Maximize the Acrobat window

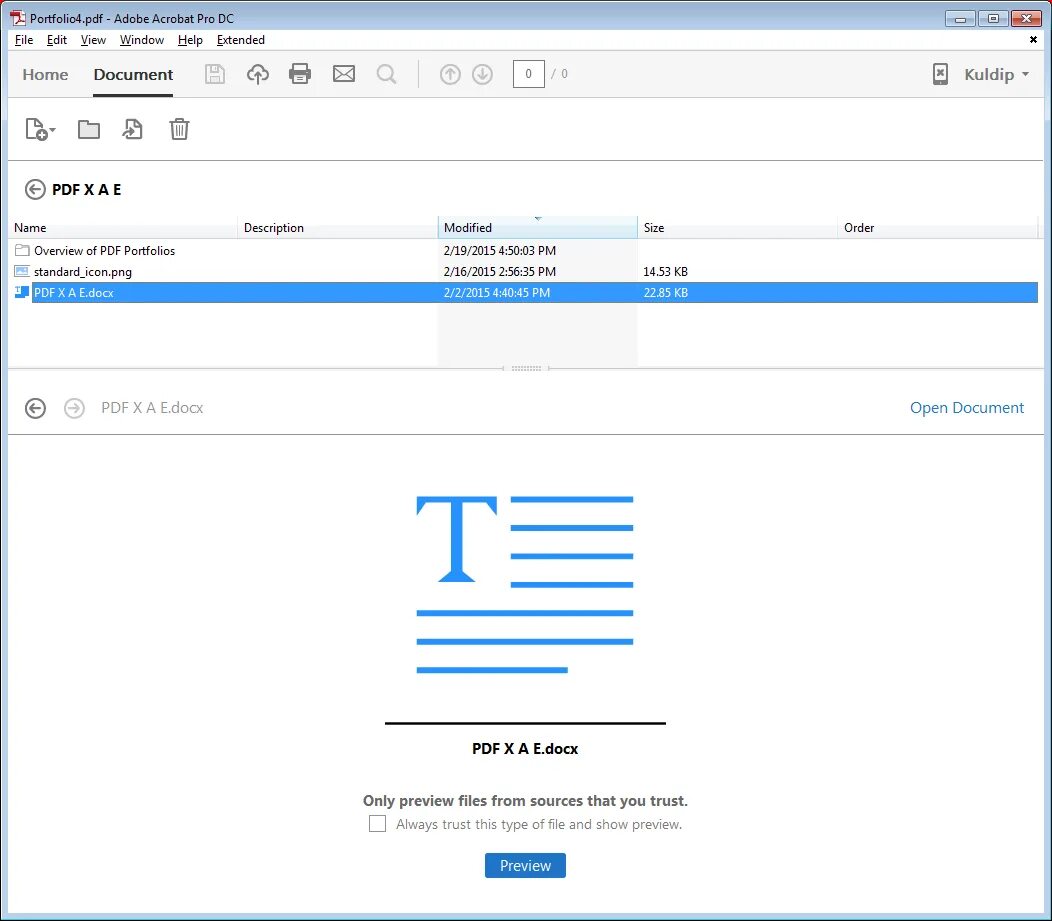pyautogui.click(x=994, y=19)
